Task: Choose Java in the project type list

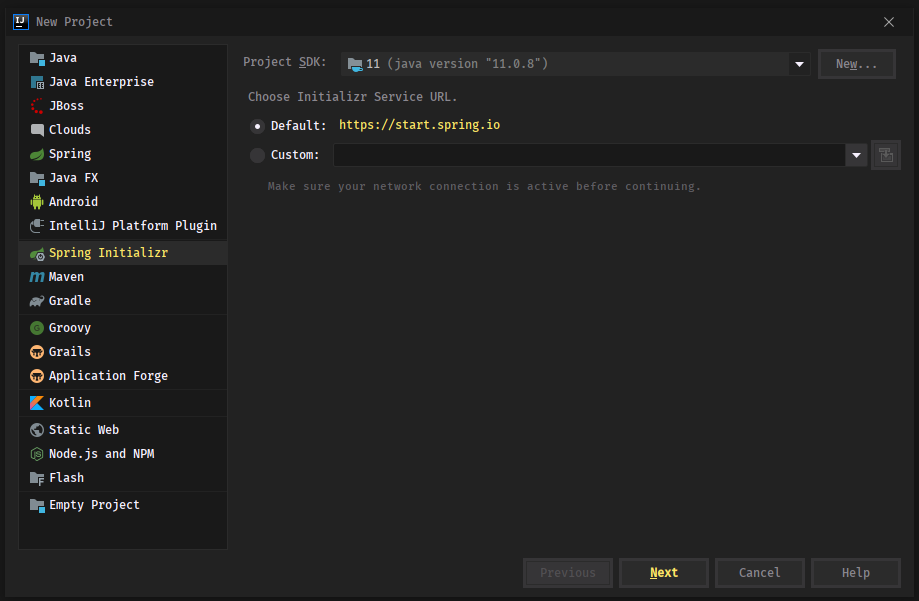Action: [123, 58]
